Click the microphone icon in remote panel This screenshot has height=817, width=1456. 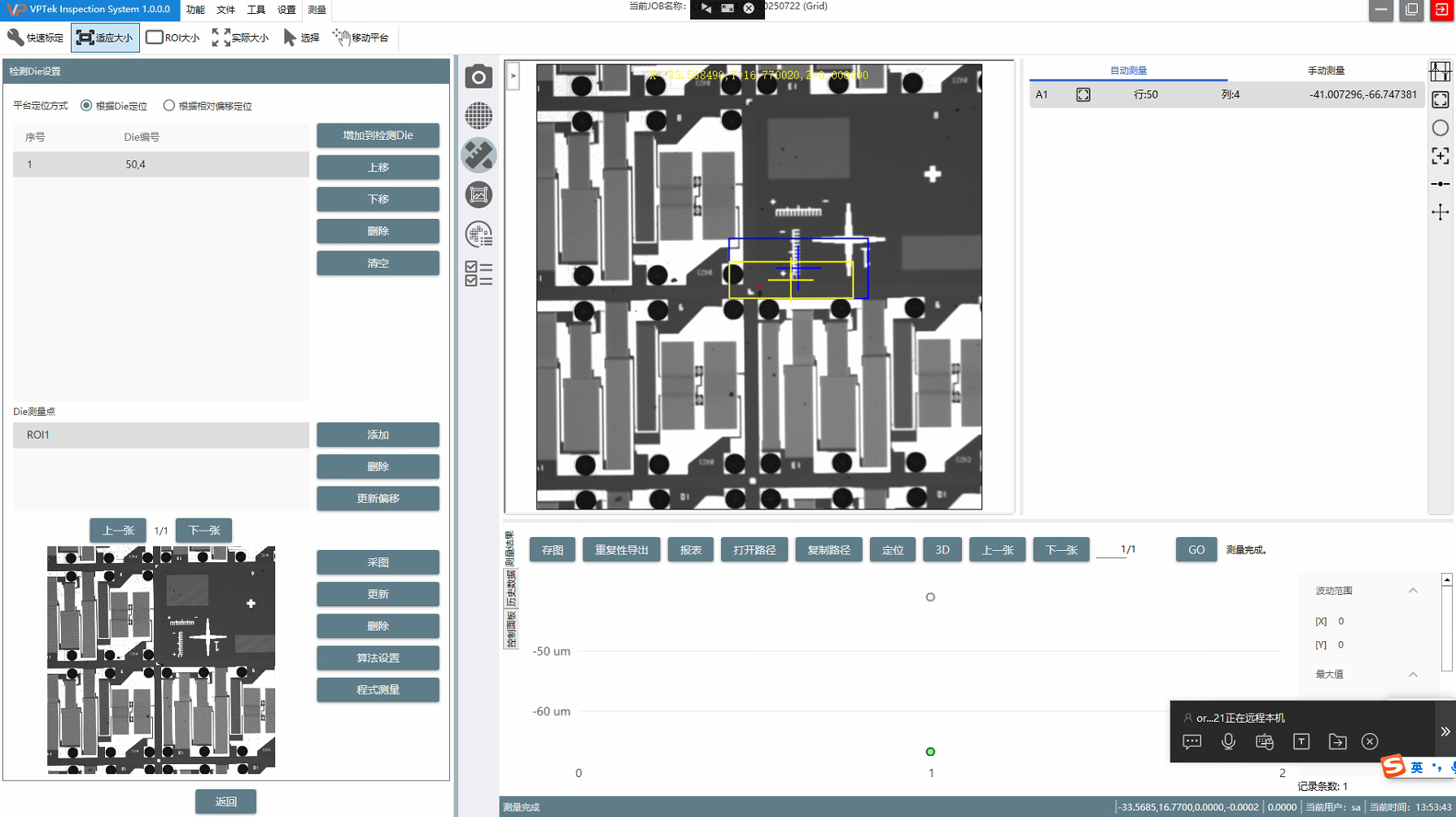(x=1228, y=741)
